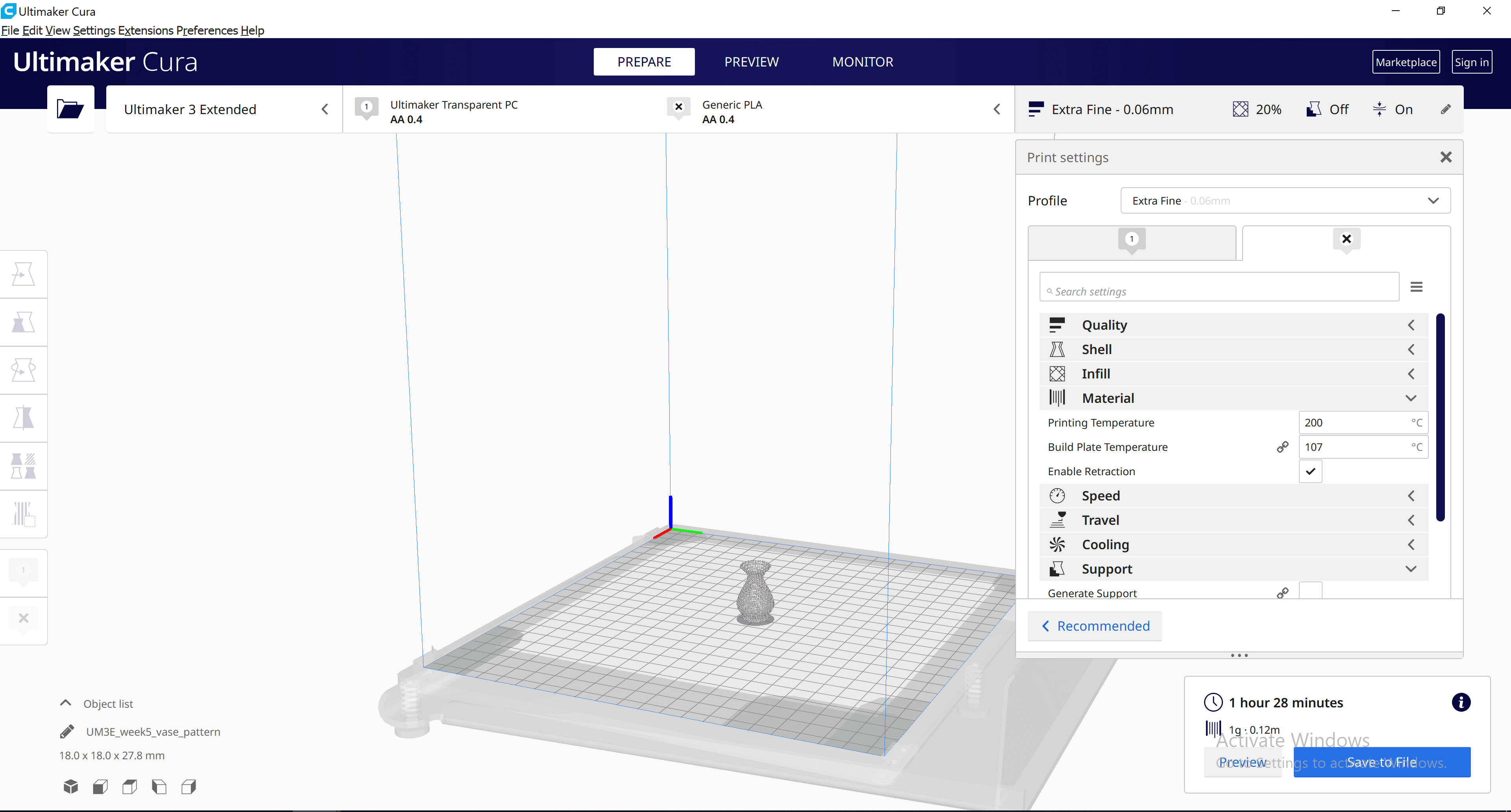Image resolution: width=1511 pixels, height=812 pixels.
Task: Switch to MONITOR stage tab
Action: [x=862, y=61]
